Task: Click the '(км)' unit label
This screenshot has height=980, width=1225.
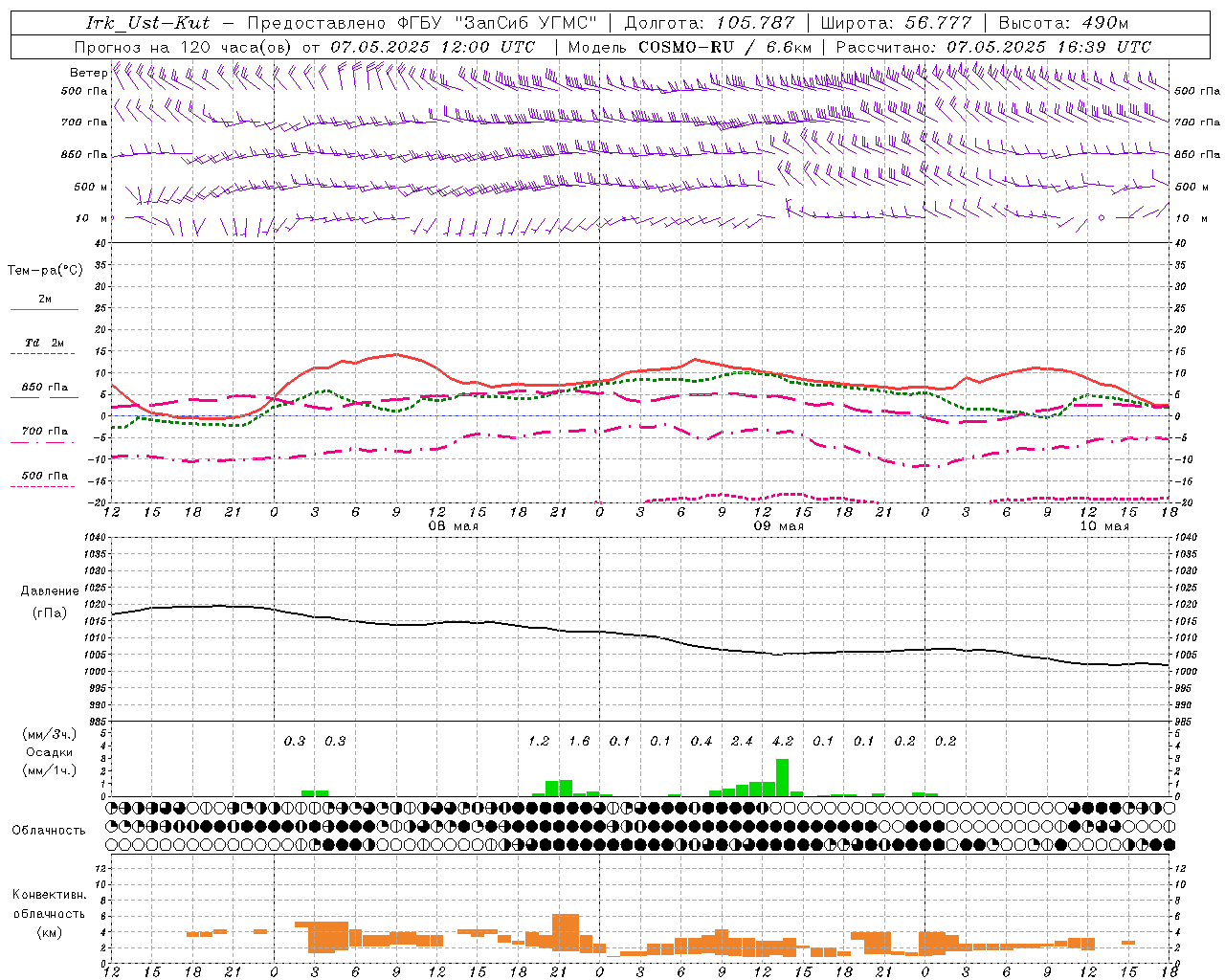Action: click(x=50, y=931)
